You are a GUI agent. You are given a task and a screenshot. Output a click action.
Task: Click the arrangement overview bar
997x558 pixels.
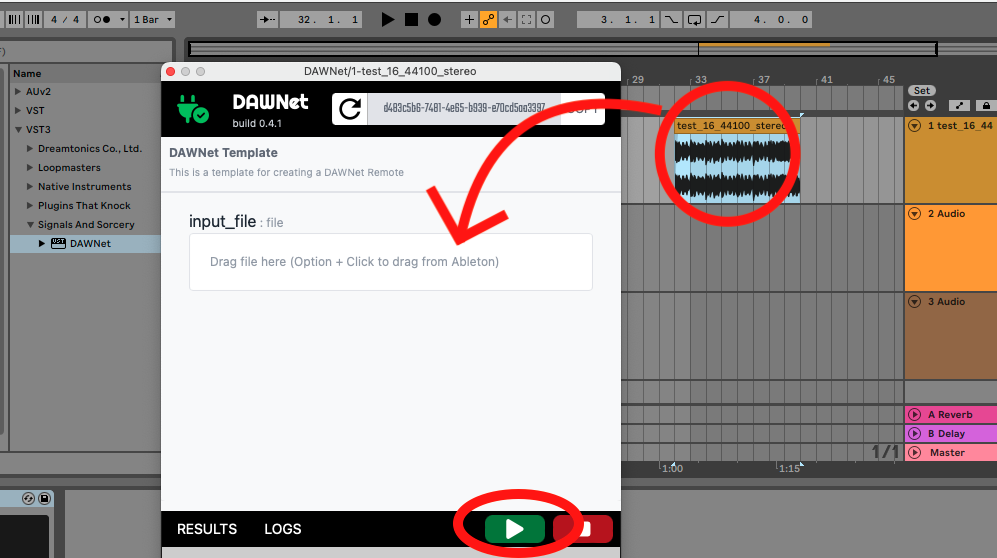[x=563, y=48]
